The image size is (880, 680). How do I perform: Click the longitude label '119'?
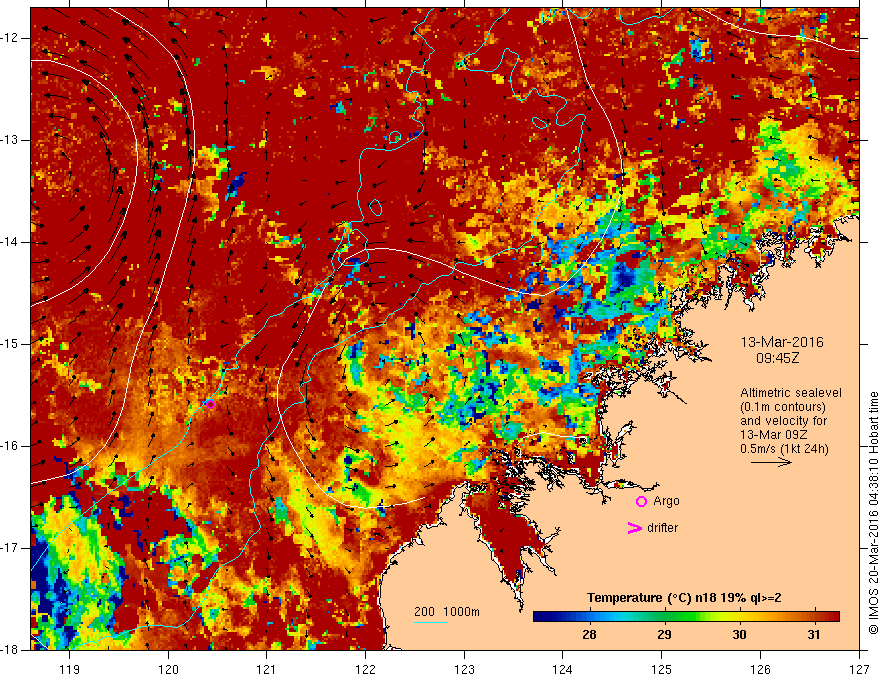click(70, 669)
